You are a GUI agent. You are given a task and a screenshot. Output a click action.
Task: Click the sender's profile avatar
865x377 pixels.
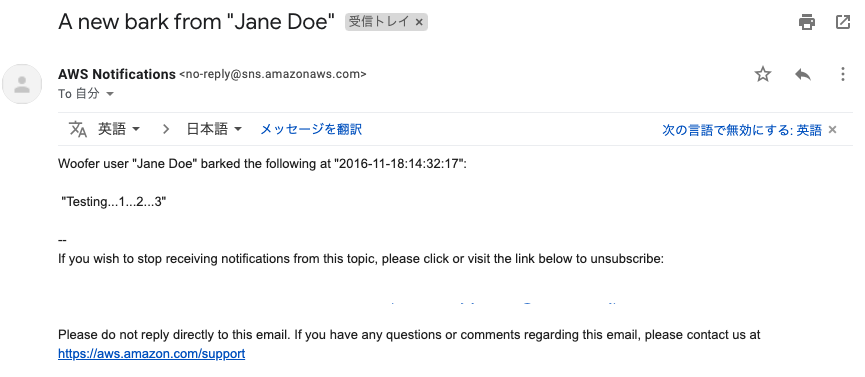coord(22,84)
